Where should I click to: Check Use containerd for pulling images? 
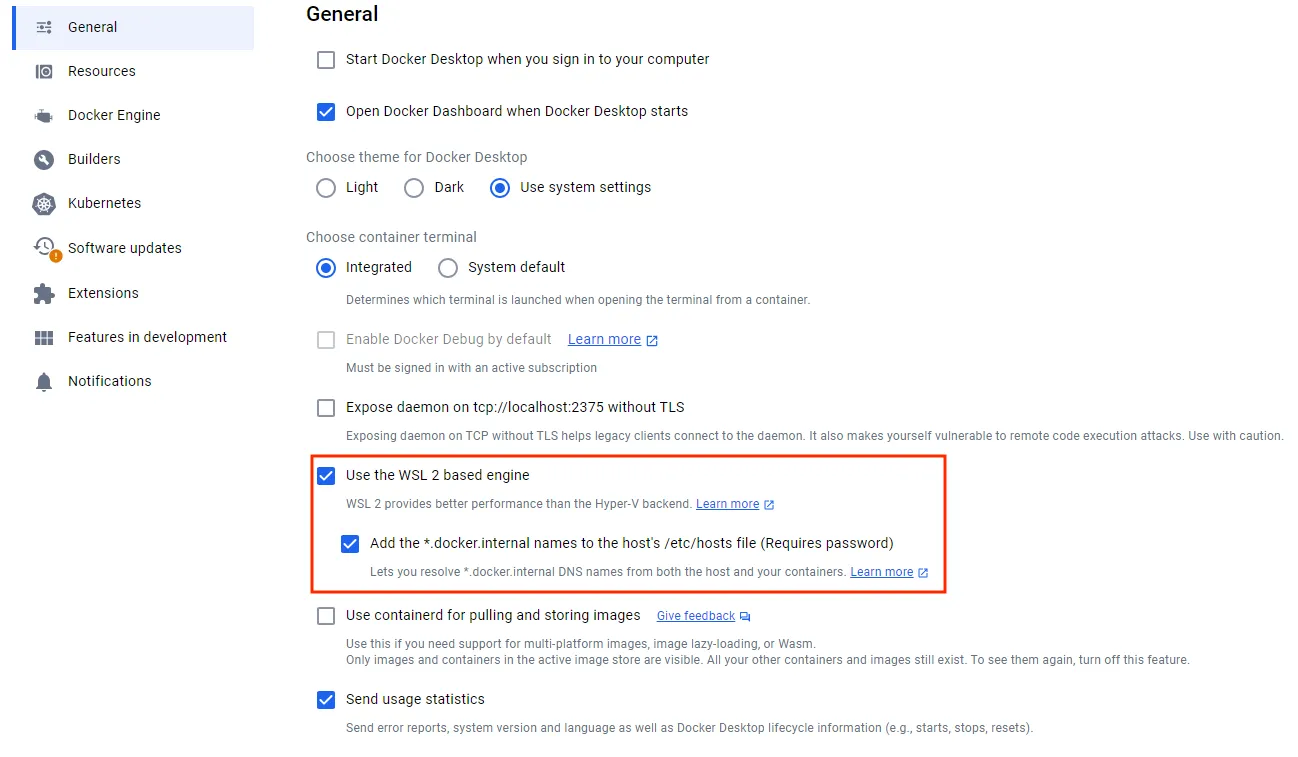326,616
